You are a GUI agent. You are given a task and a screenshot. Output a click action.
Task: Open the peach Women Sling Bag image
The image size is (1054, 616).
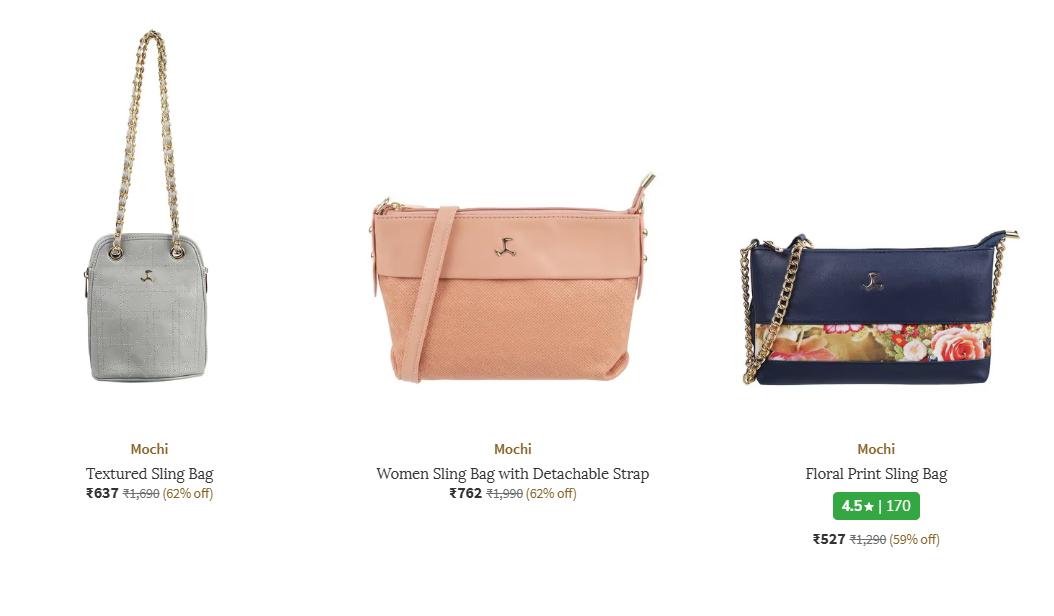click(x=513, y=278)
